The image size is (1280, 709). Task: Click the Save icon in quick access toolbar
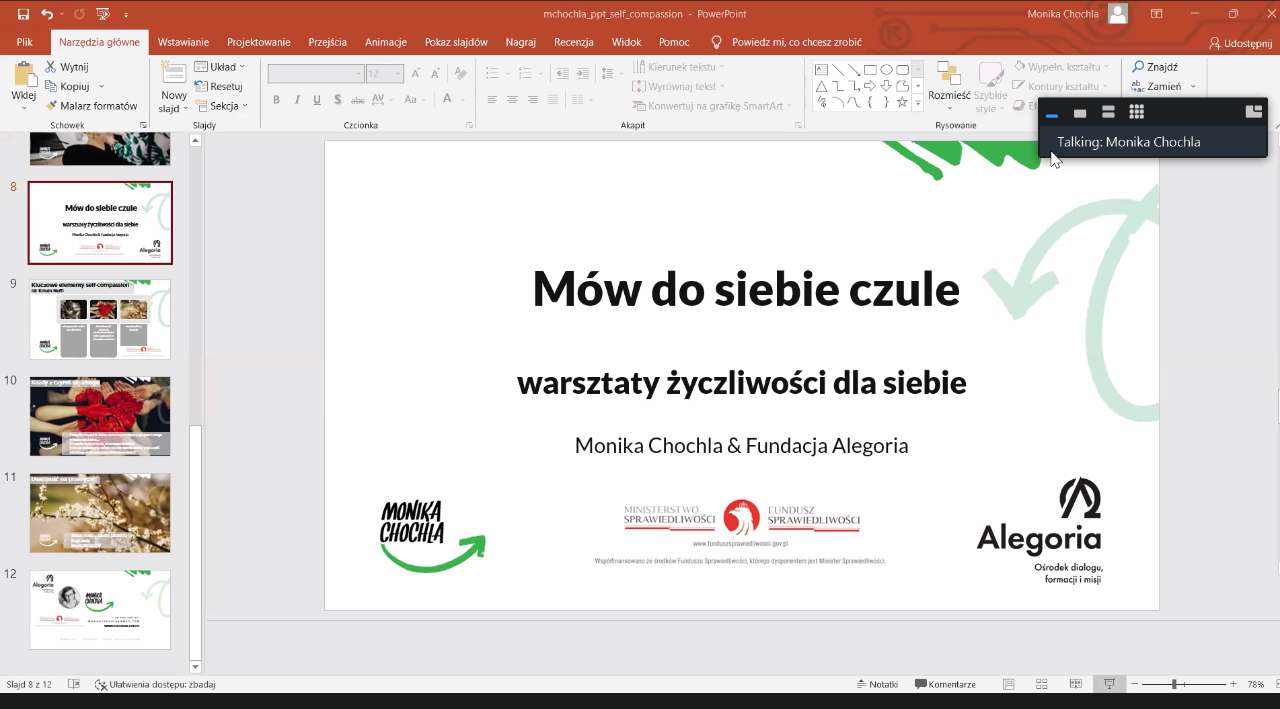pyautogui.click(x=23, y=14)
